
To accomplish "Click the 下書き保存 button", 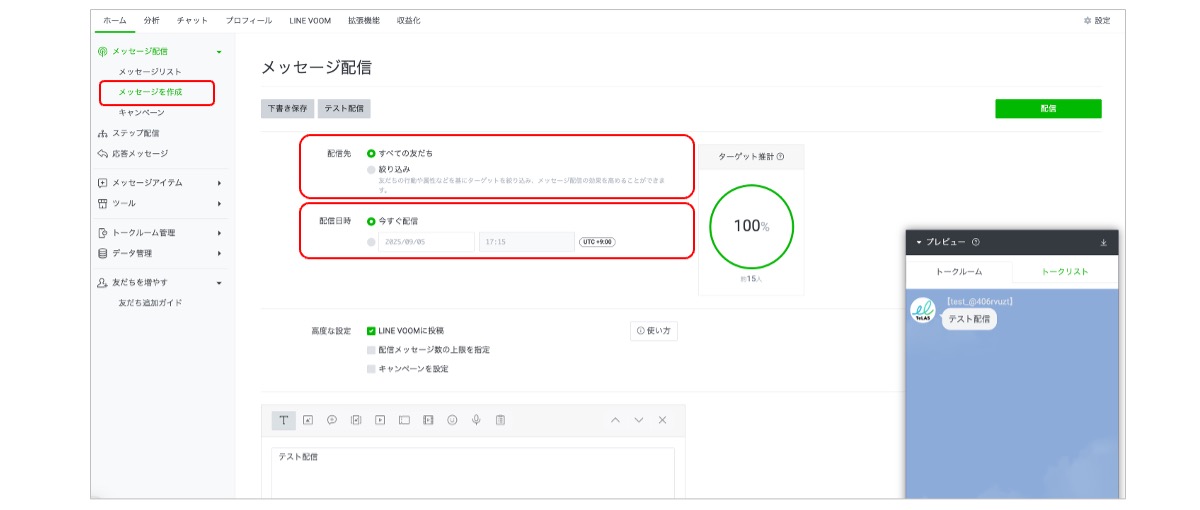I will click(288, 108).
